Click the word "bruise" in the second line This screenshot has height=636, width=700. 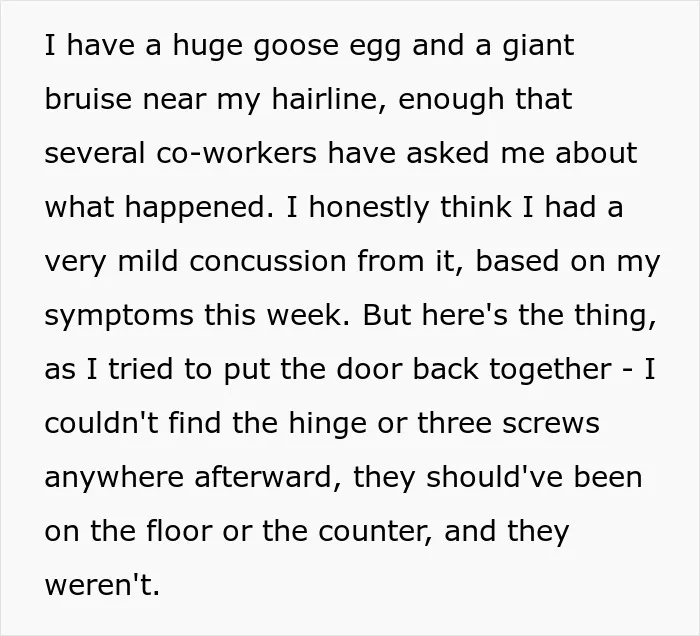88,99
